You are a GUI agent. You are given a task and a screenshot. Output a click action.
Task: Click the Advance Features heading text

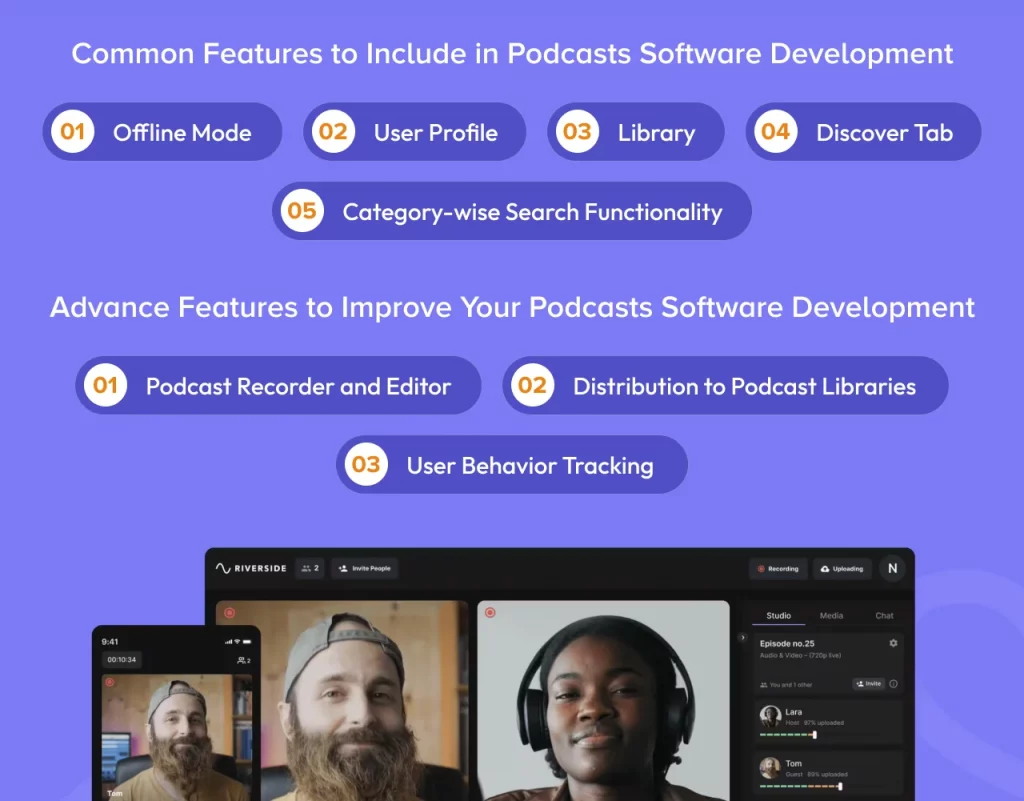pyautogui.click(x=512, y=307)
